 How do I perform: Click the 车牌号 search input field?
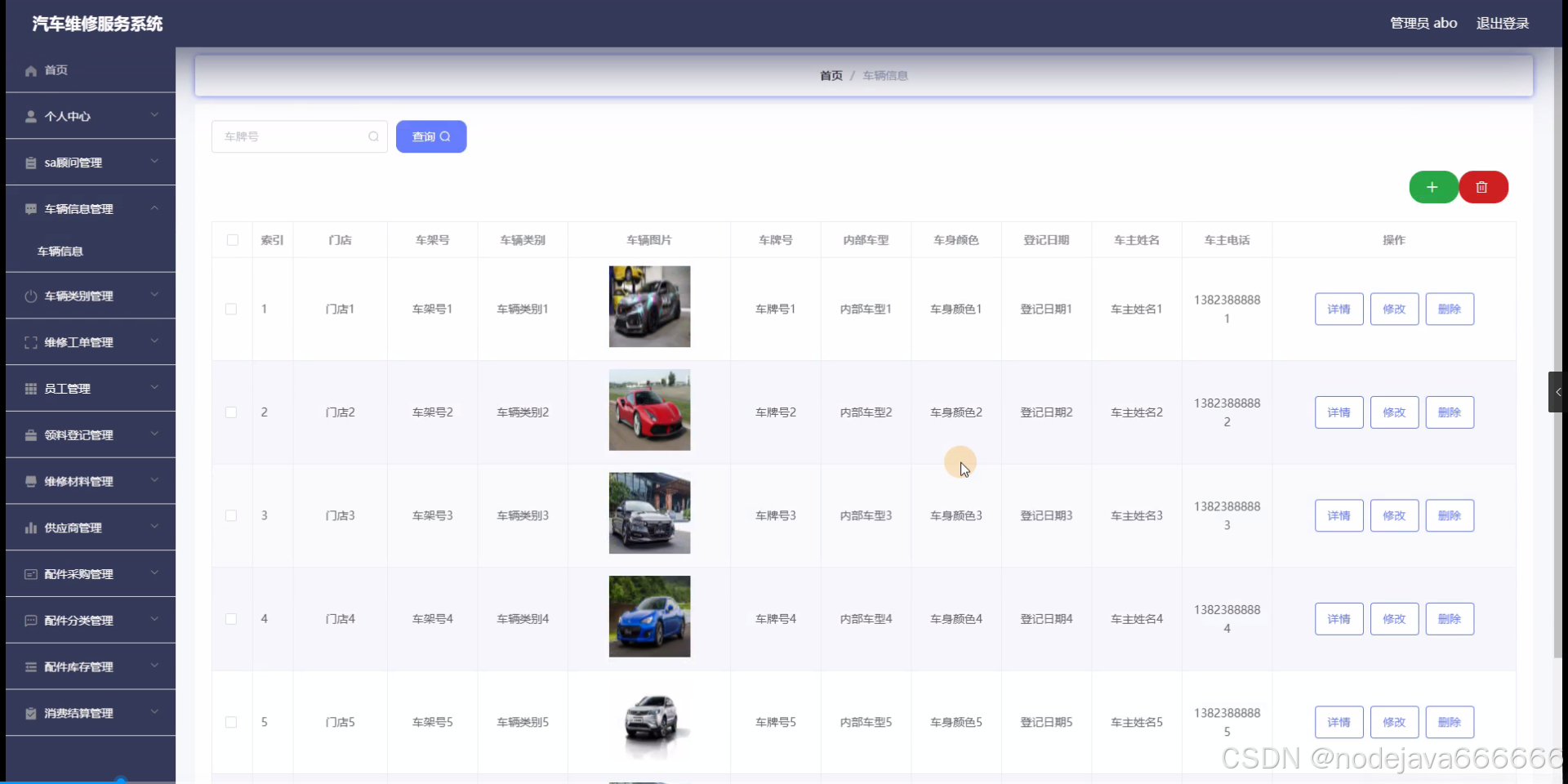click(x=300, y=136)
